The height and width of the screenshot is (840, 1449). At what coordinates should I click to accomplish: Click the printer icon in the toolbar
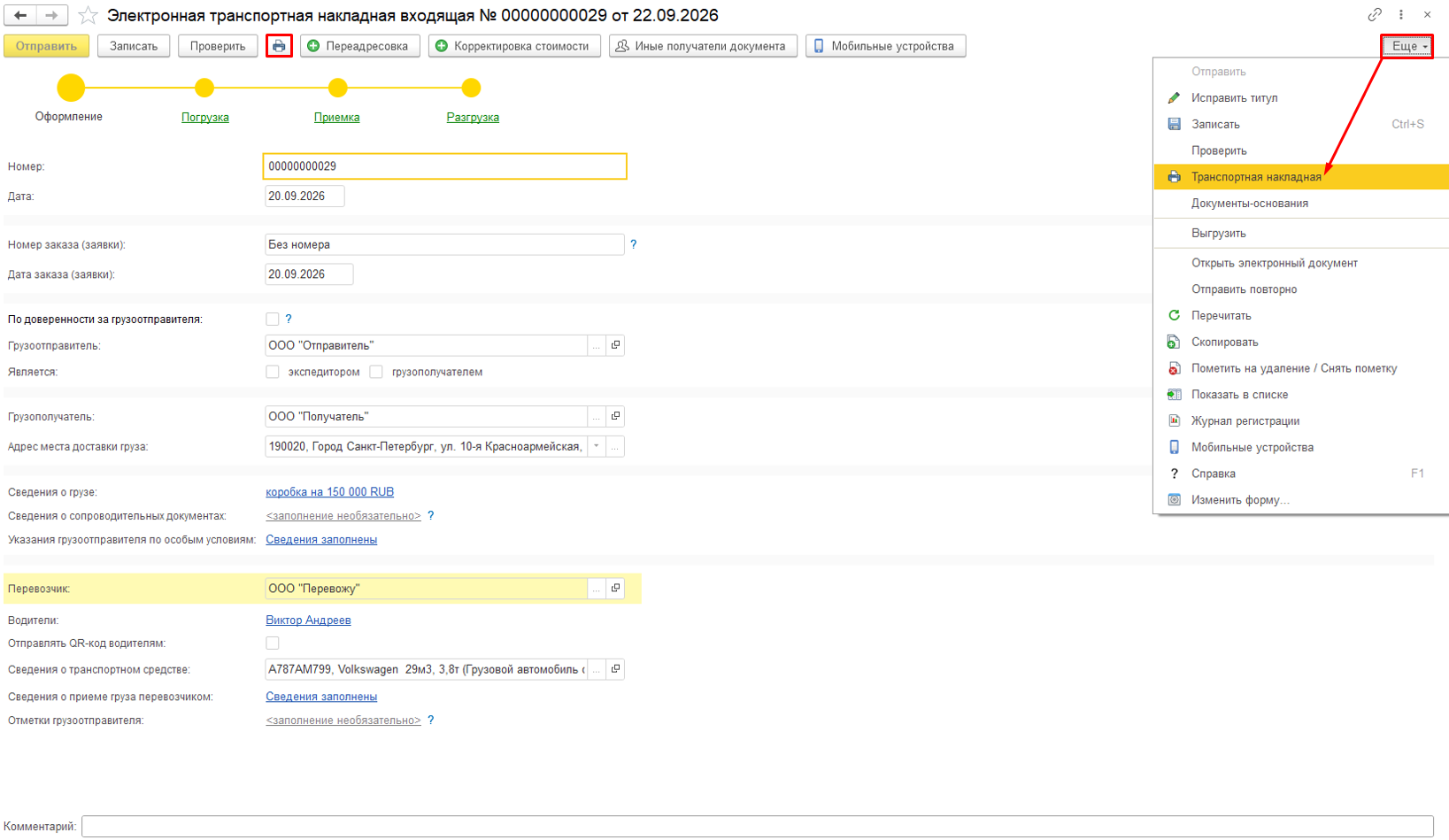tap(279, 46)
